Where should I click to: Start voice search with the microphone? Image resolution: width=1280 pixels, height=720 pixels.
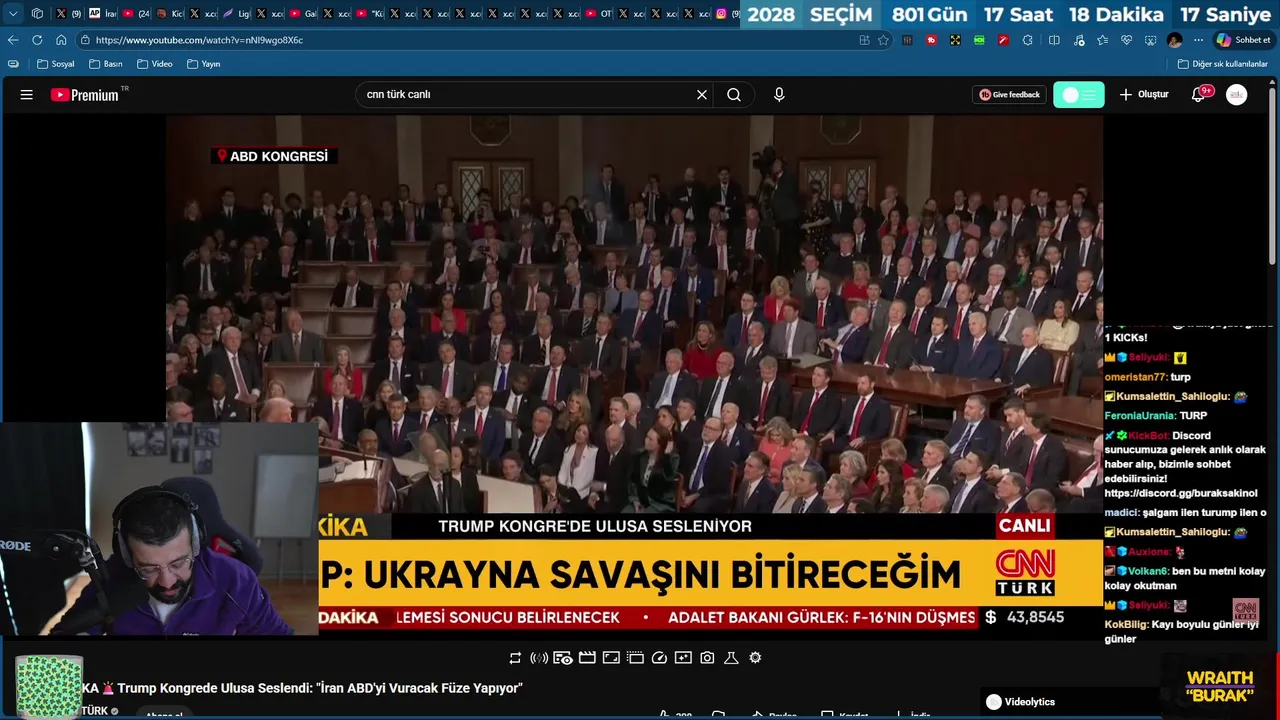[779, 95]
